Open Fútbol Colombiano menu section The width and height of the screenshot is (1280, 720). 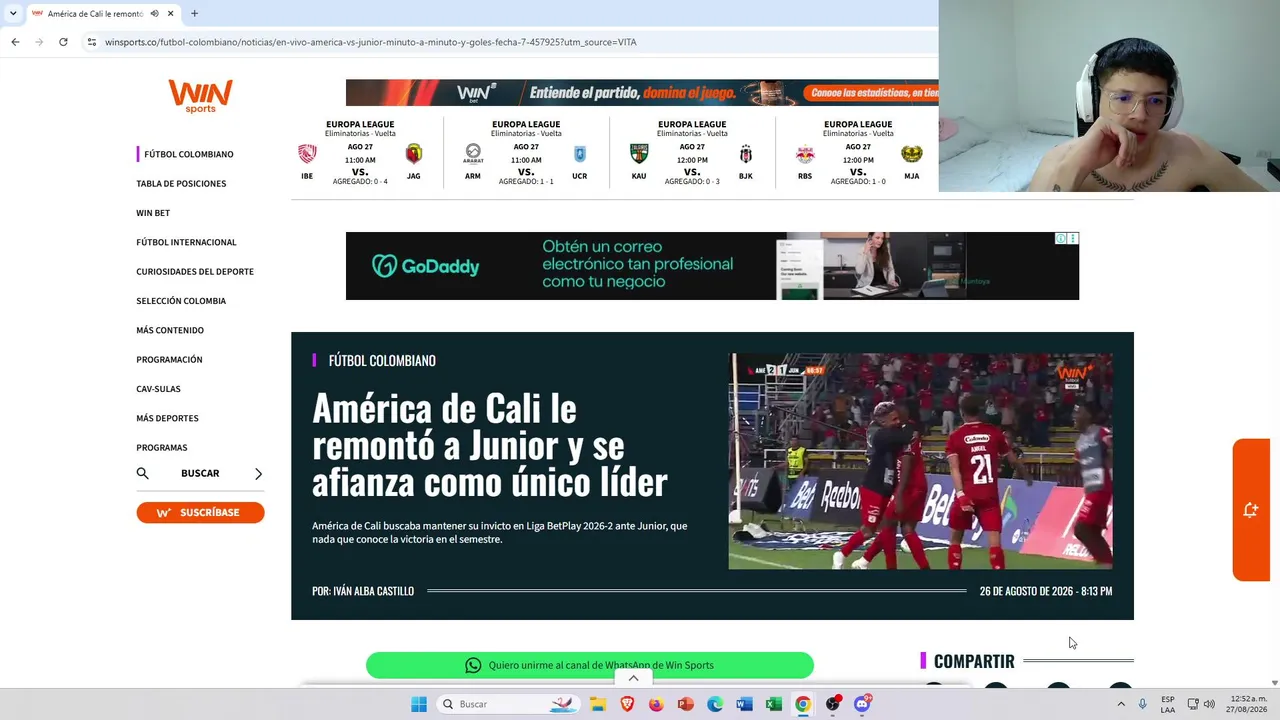click(188, 154)
